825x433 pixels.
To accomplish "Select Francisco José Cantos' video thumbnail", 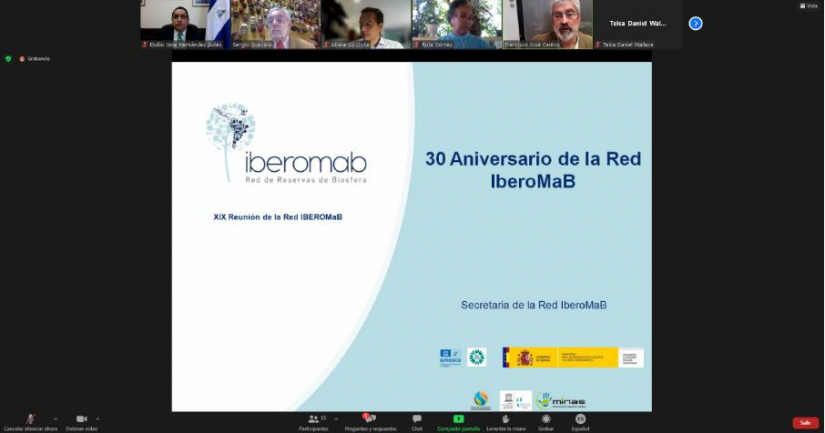I will (x=548, y=24).
